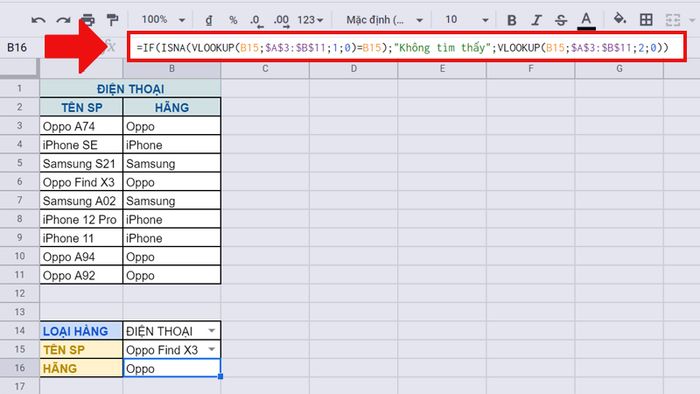Viewport: 700px width, 394px height.
Task: Open the 100% zoom dropdown
Action: point(163,20)
